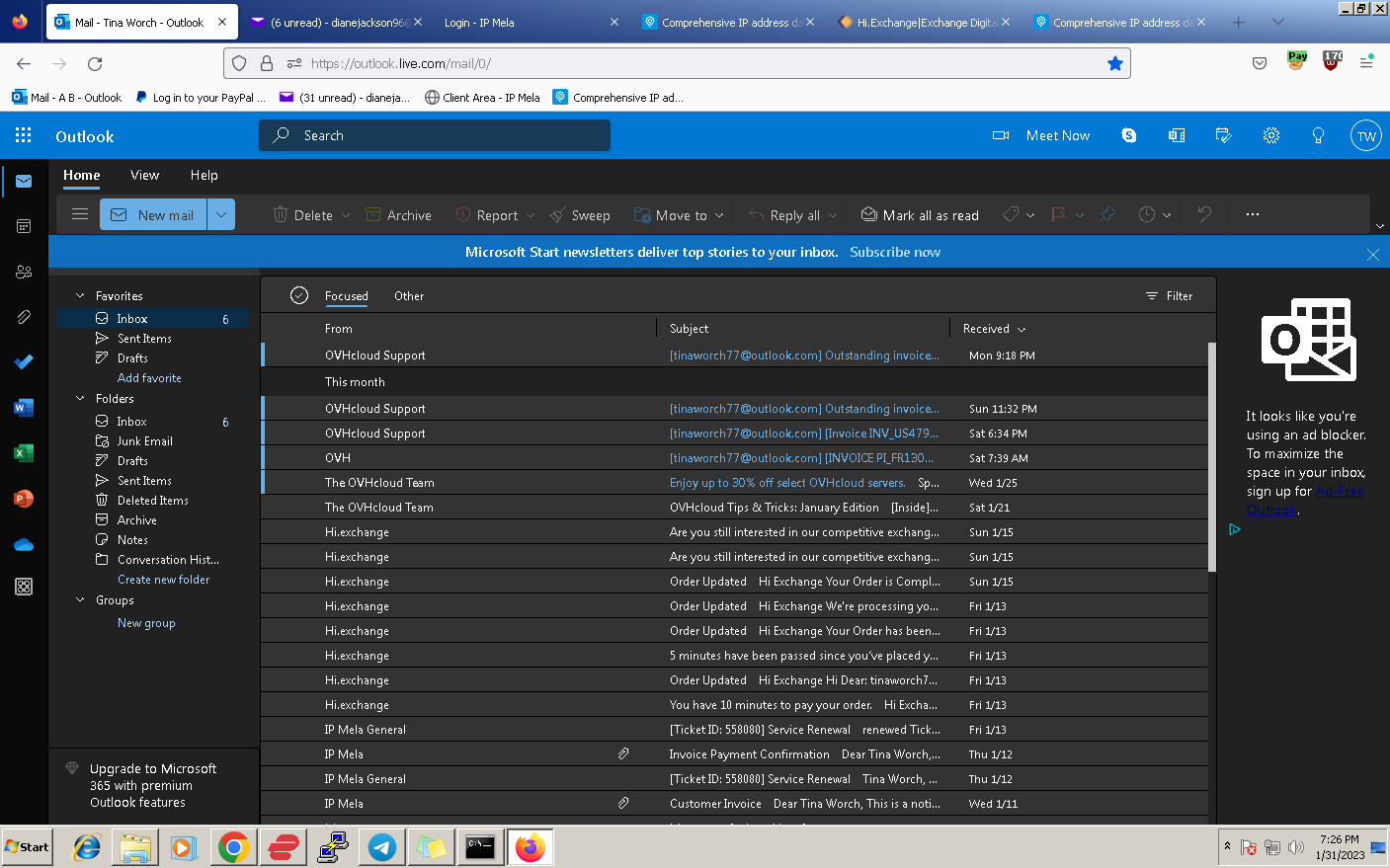This screenshot has width=1390, height=868.
Task: Open the Received sort order dropdown
Action: [1022, 329]
